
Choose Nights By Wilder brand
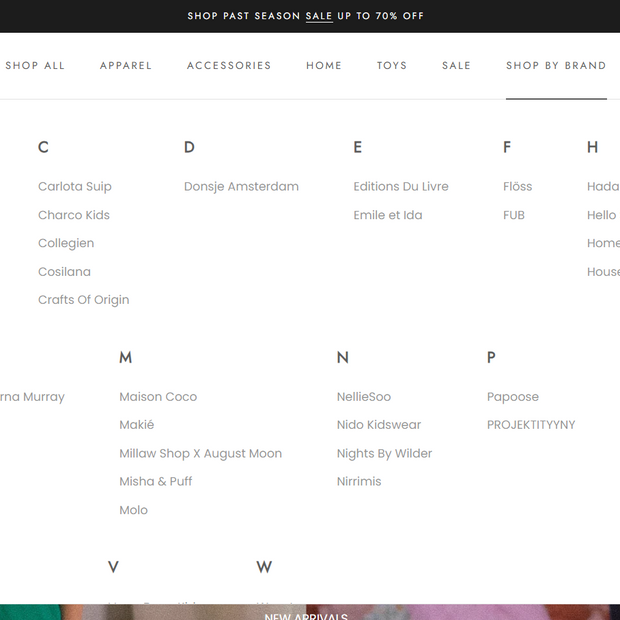384,454
